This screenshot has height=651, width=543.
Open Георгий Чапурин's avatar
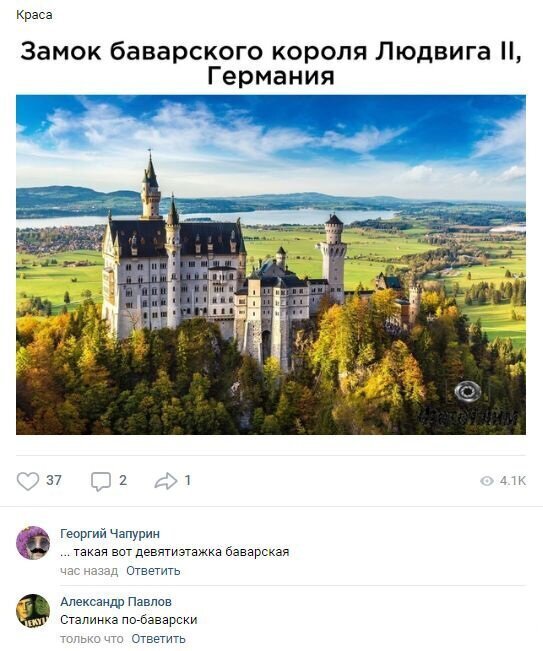coord(33,543)
